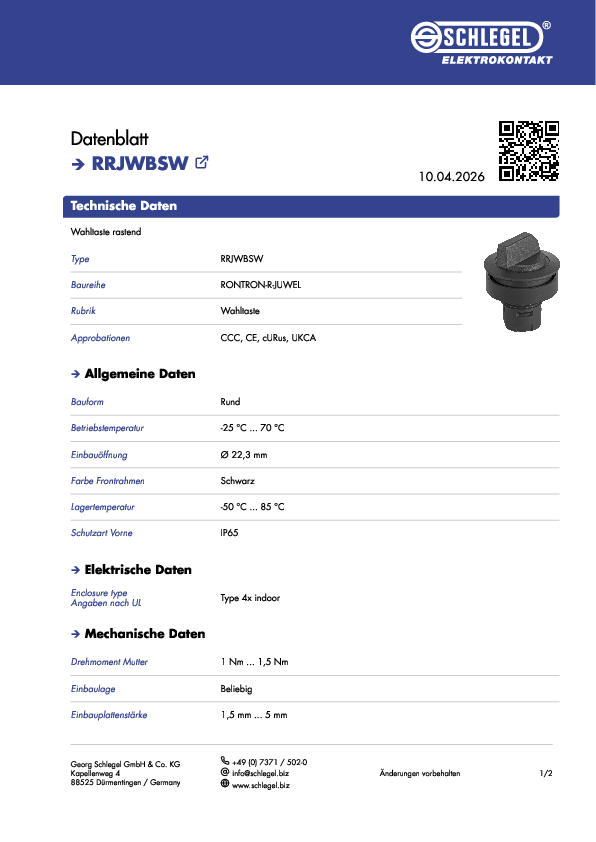Open the www.schlegel.biz website link
Screen dimensions: 596x842
[261, 785]
